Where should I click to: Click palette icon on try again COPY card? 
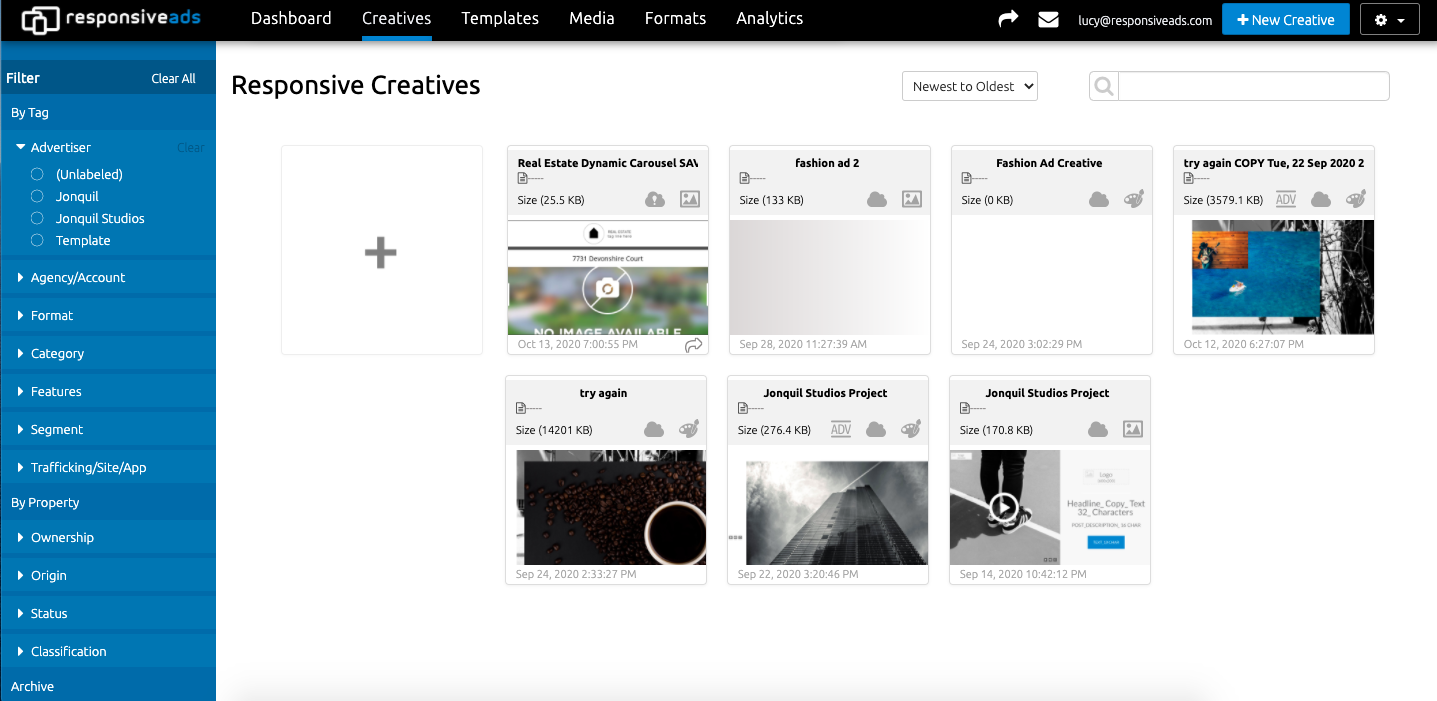(1355, 199)
